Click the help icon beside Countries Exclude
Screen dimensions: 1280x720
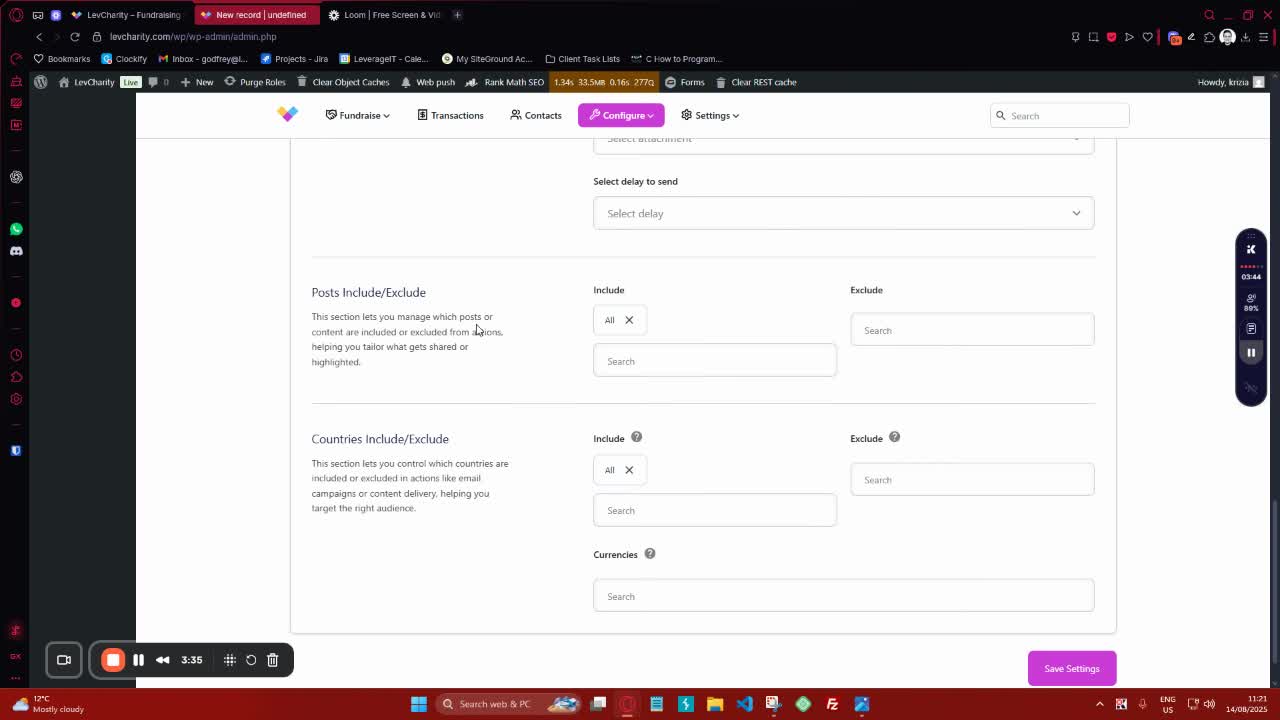click(894, 437)
